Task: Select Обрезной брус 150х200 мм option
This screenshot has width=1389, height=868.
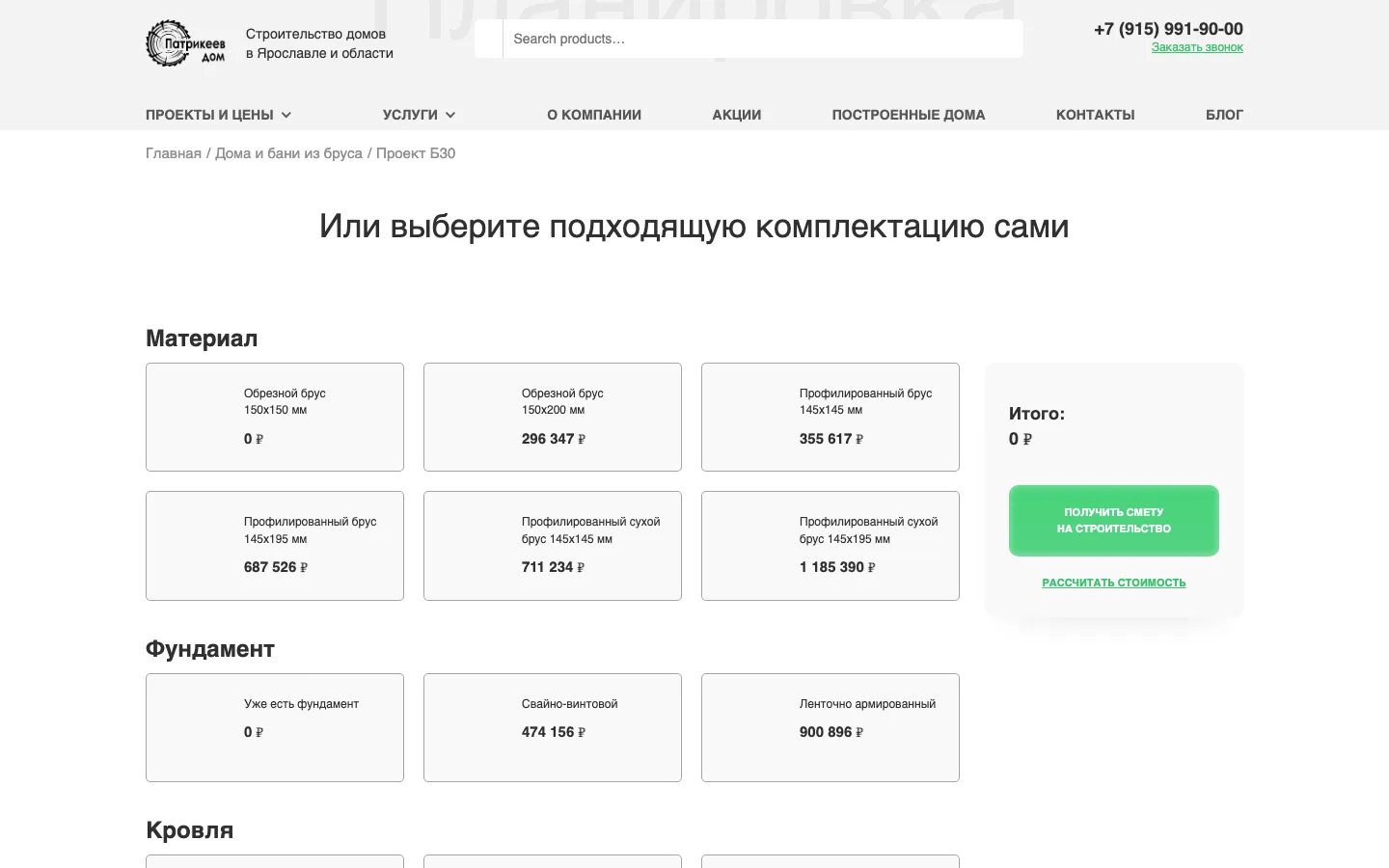Action: (x=553, y=417)
